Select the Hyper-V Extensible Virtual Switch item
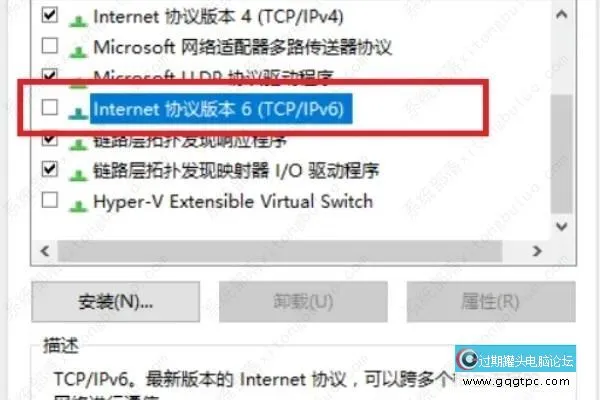This screenshot has width=600, height=400. 233,202
